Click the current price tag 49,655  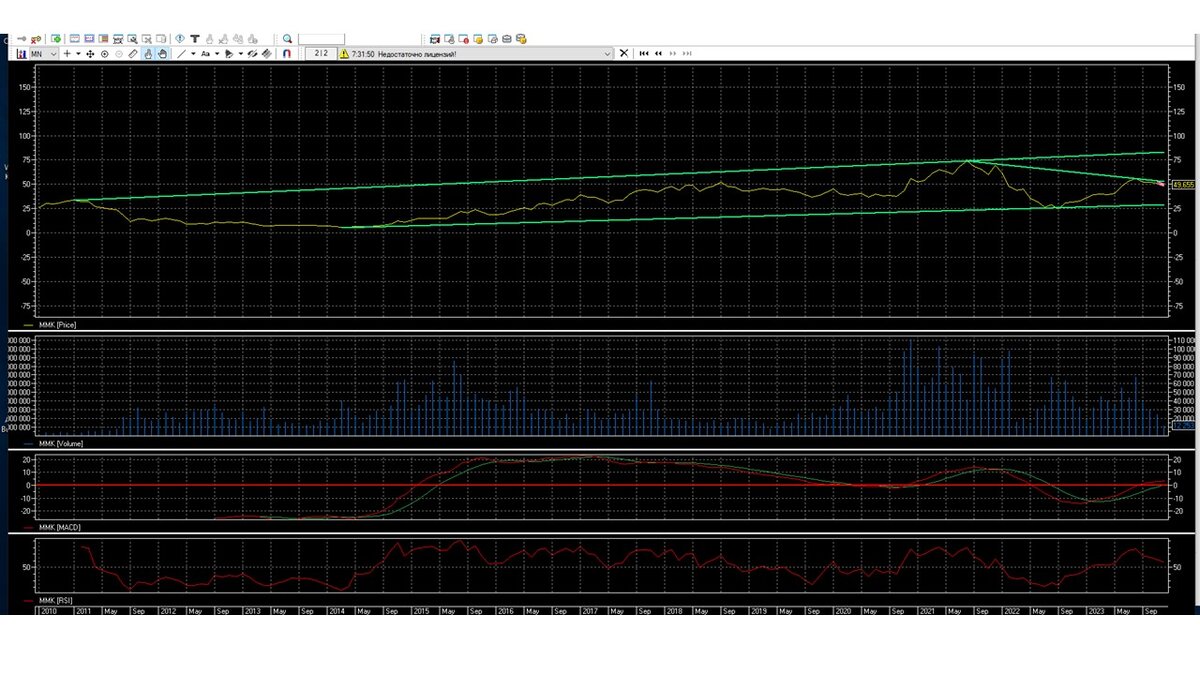click(x=1183, y=185)
